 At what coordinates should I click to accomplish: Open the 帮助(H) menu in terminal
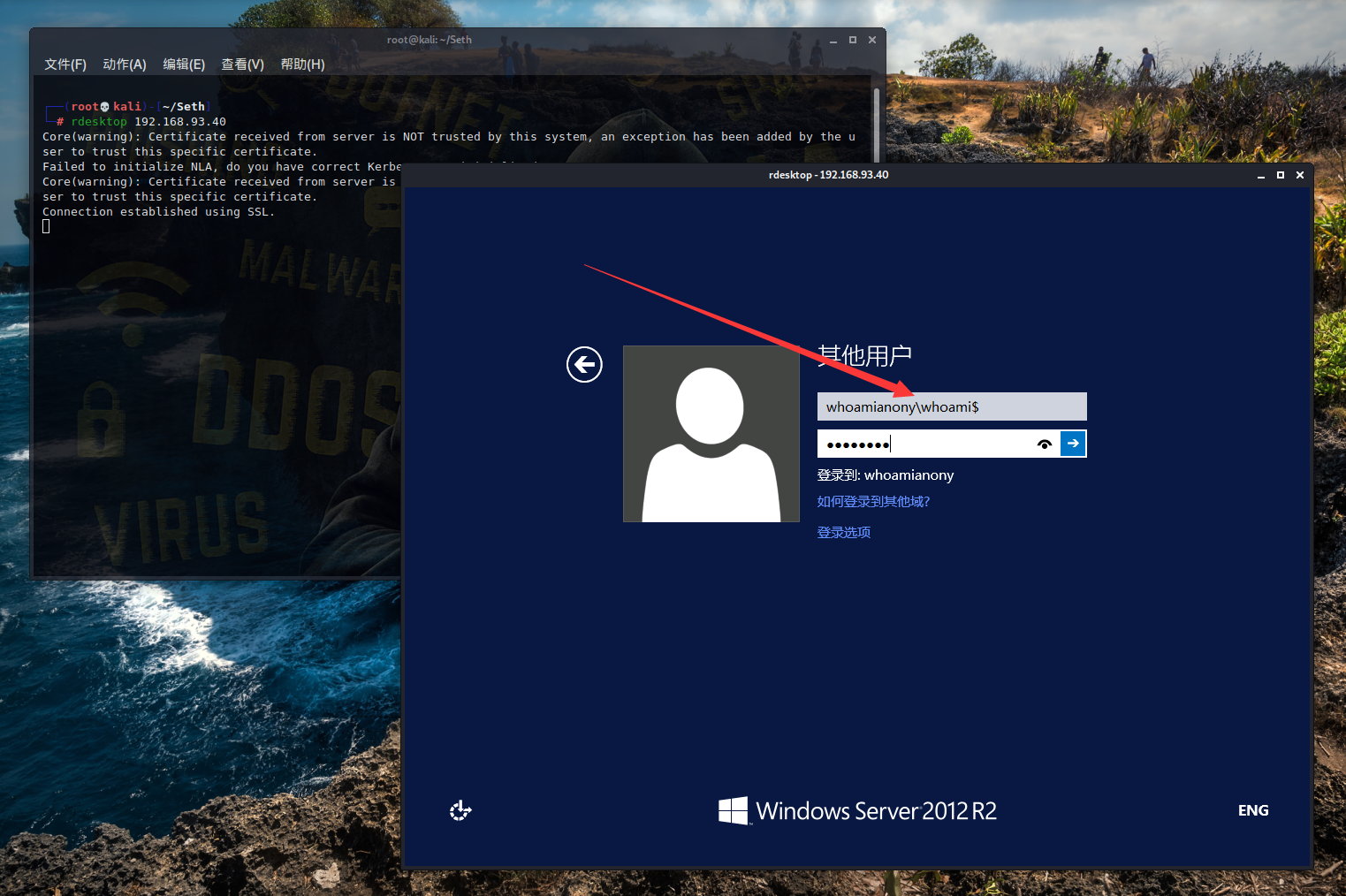pos(302,65)
